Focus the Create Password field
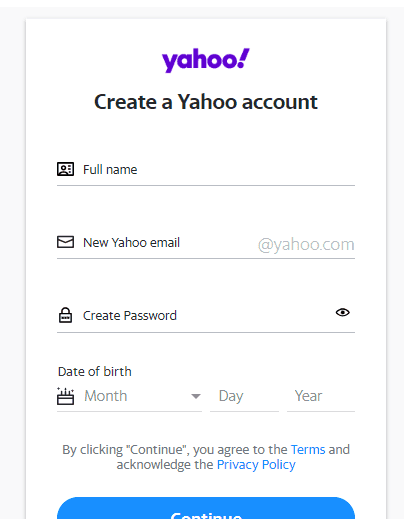 [206, 316]
